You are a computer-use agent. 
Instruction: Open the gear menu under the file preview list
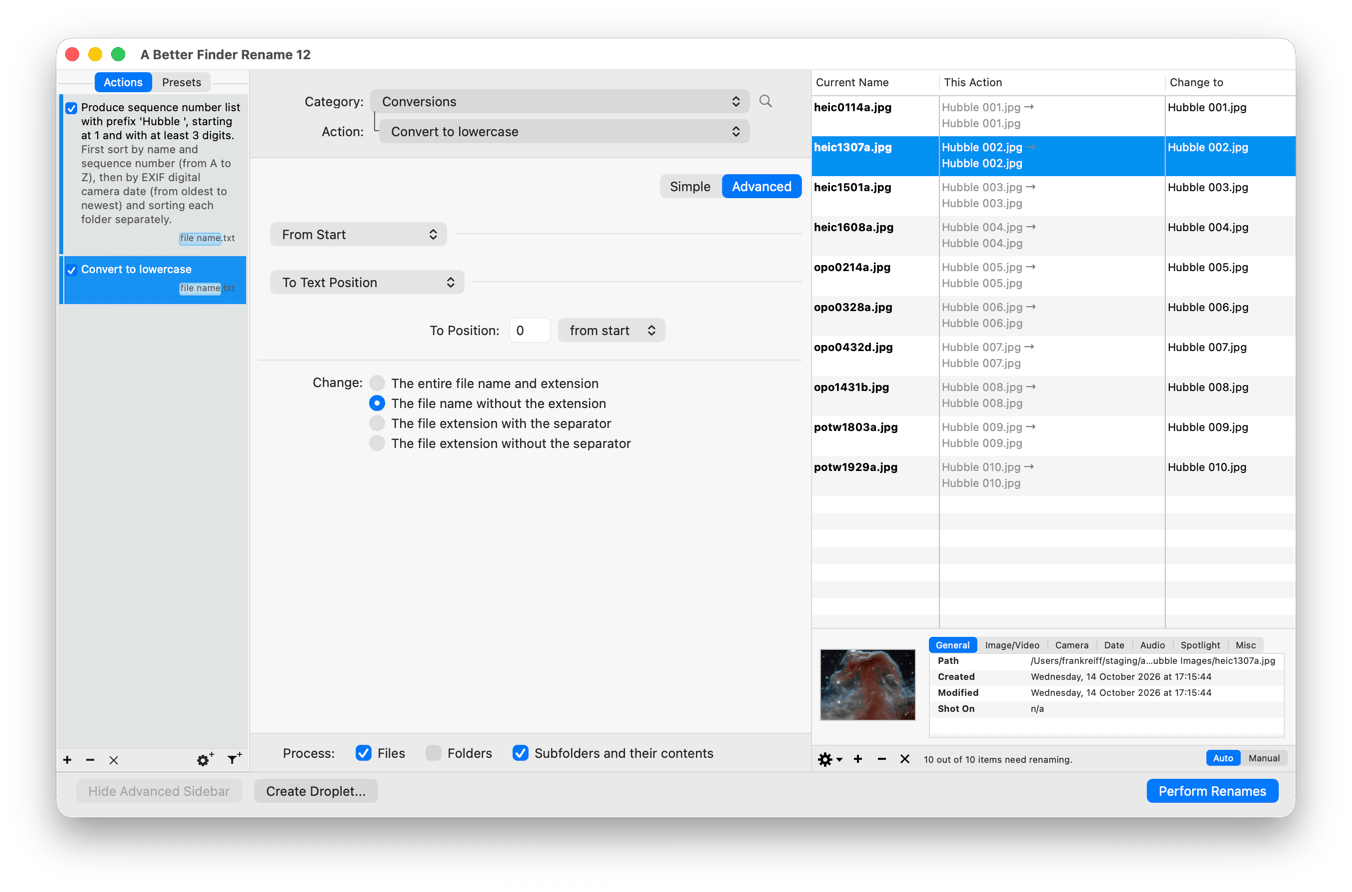coord(829,759)
